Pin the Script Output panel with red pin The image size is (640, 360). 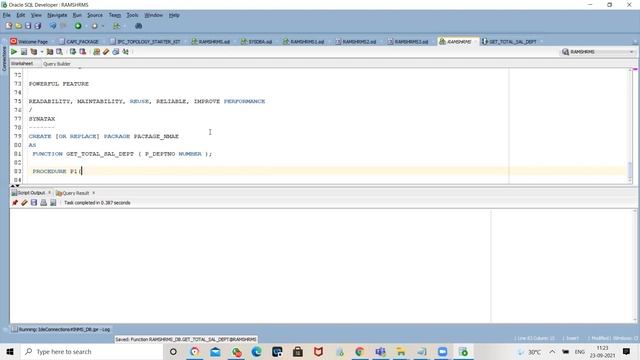tap(15, 202)
